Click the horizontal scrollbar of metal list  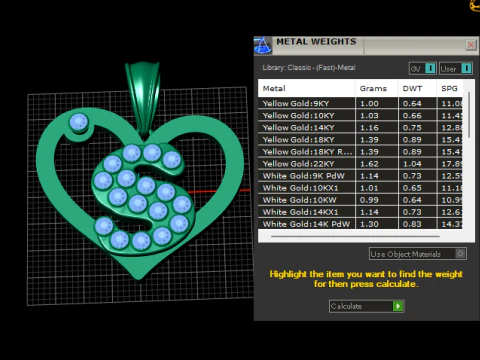(x=355, y=236)
